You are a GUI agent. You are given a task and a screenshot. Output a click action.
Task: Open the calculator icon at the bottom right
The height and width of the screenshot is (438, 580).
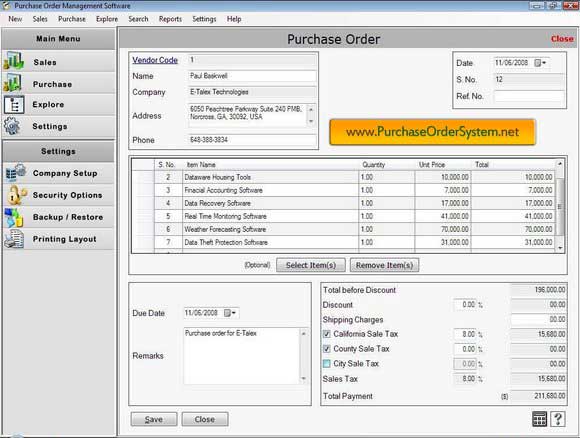pyautogui.click(x=539, y=419)
